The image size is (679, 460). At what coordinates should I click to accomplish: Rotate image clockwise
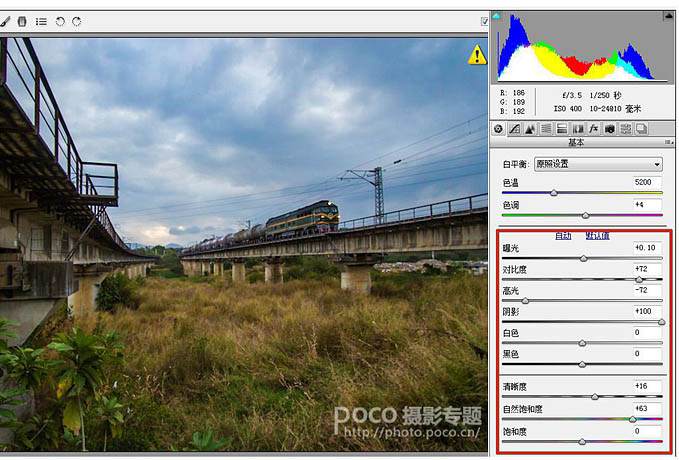77,21
